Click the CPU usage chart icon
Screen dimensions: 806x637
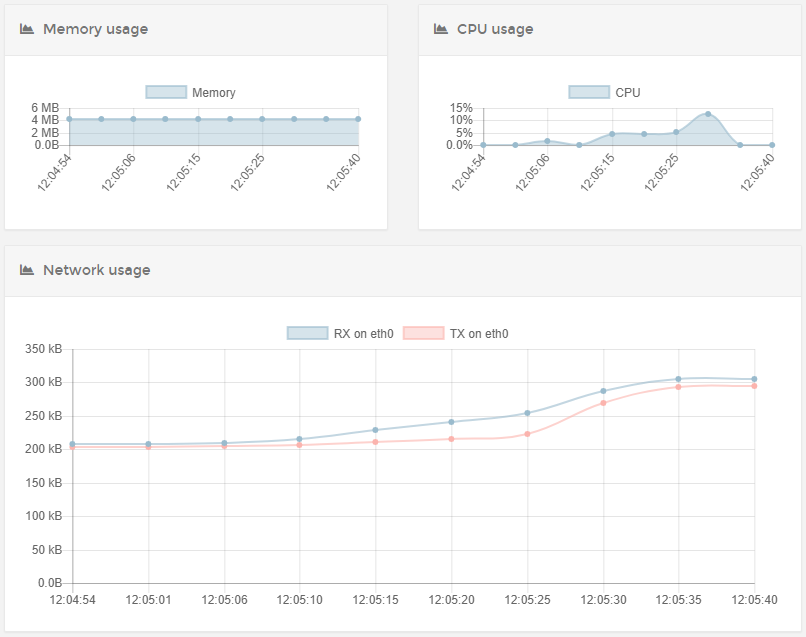(x=441, y=29)
